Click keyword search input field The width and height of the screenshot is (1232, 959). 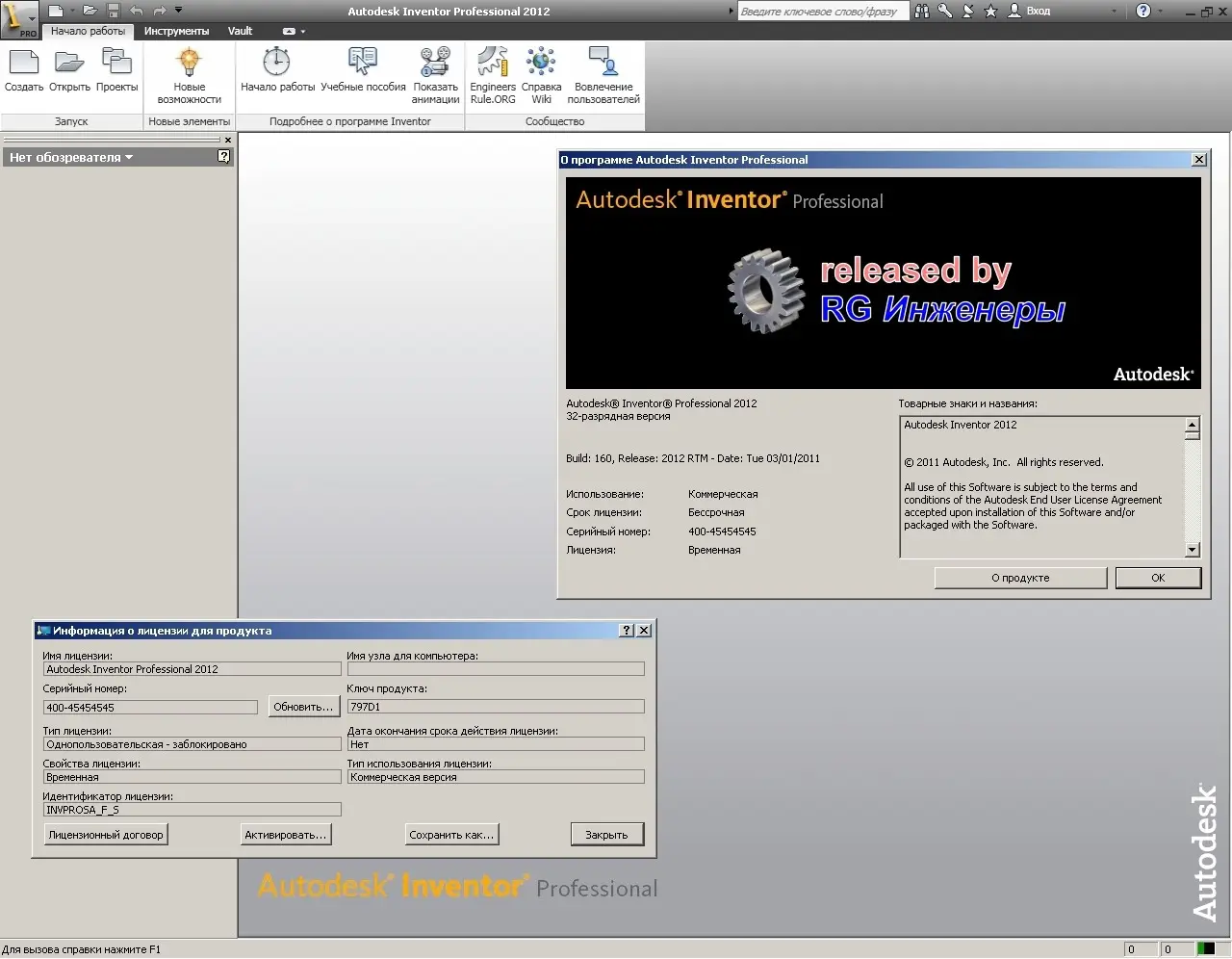tap(823, 12)
